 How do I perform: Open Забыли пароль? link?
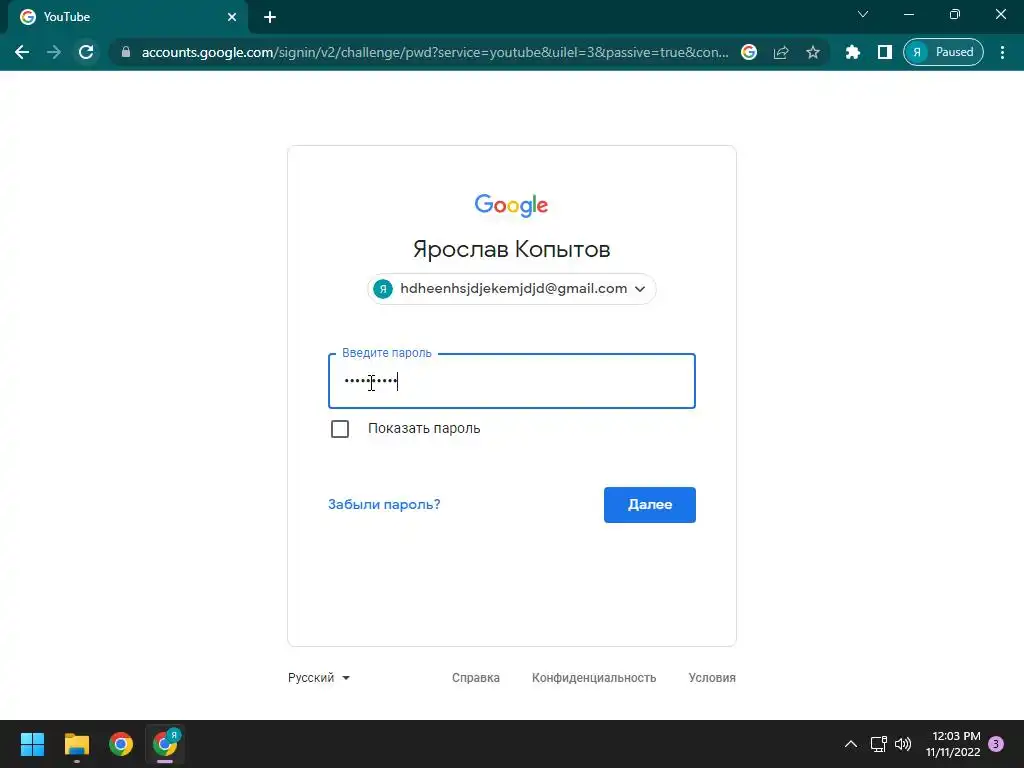click(x=384, y=504)
